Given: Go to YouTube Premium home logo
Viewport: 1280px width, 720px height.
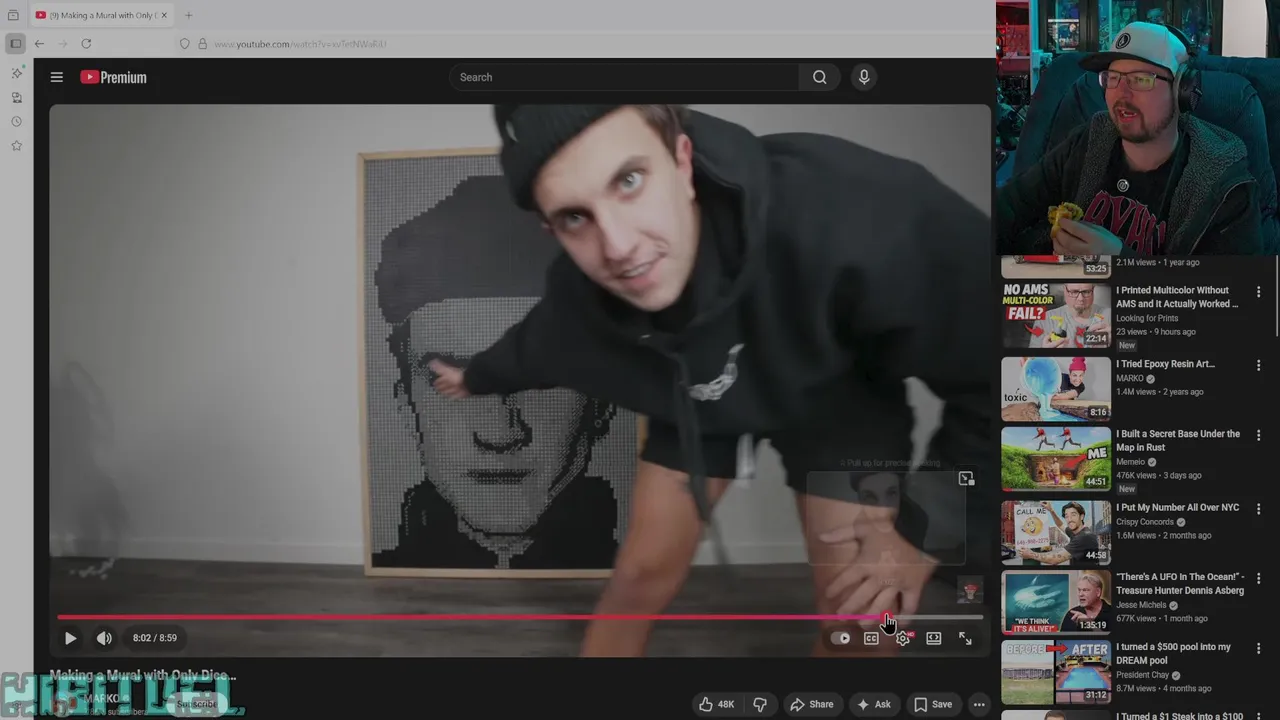Looking at the screenshot, I should point(113,77).
